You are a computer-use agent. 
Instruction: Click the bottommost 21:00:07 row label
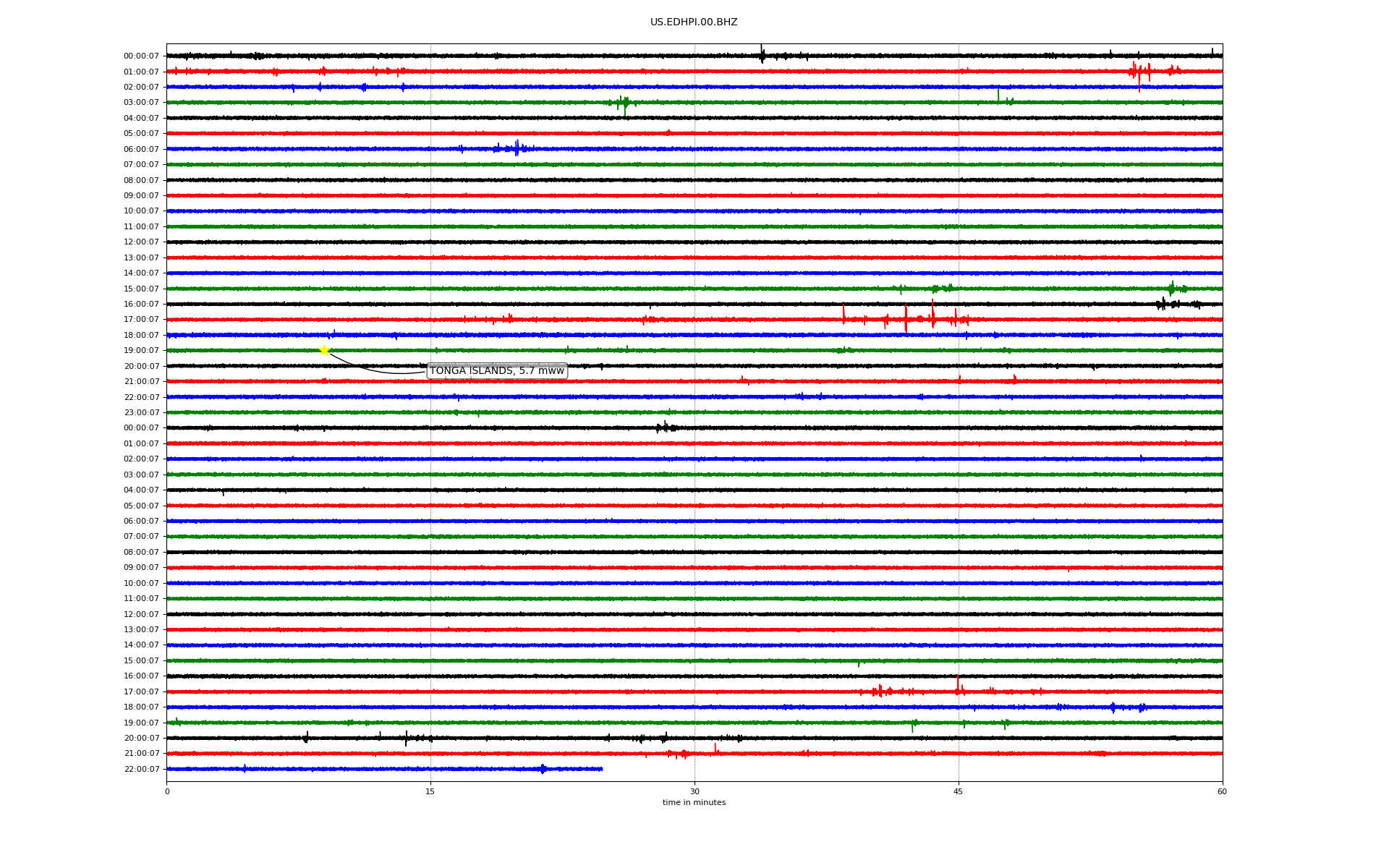pyautogui.click(x=141, y=754)
